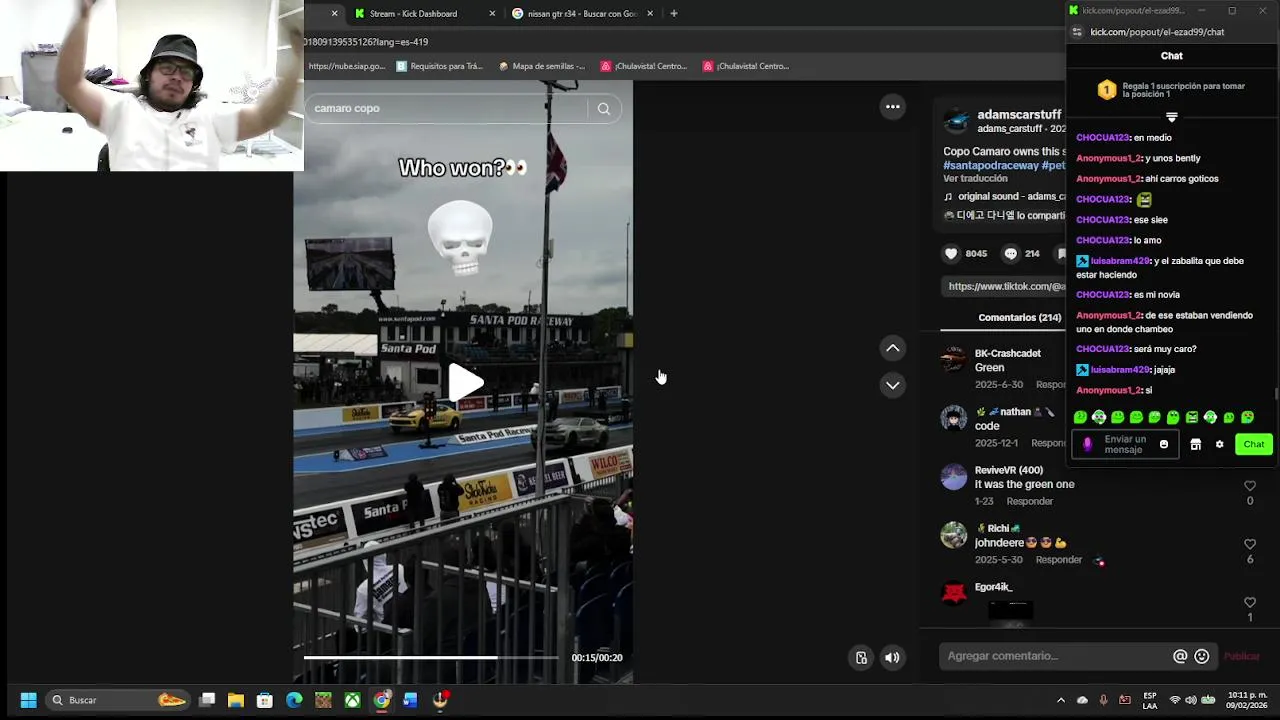Viewport: 1280px width, 720px height.
Task: Open the 'Requisitos para Trá...' bookmark
Action: 439,66
